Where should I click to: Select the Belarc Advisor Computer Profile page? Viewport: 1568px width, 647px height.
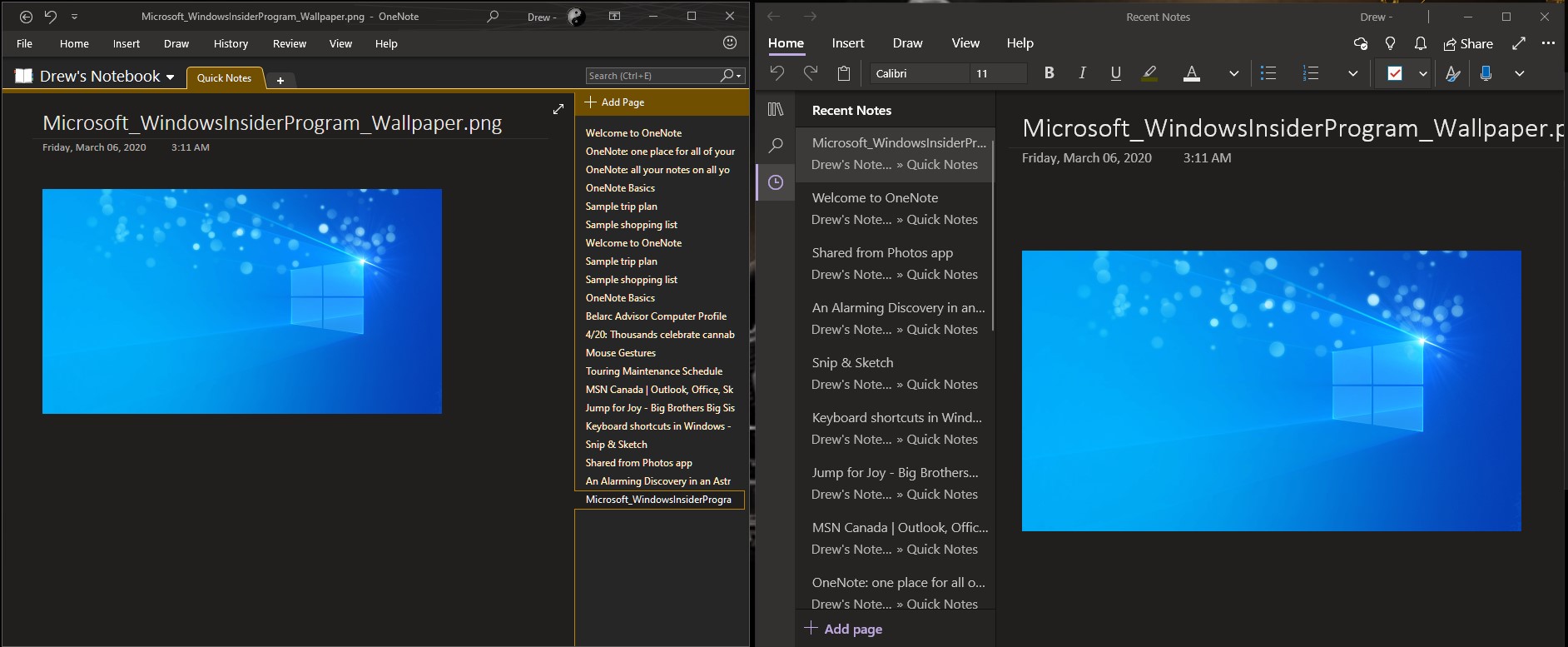656,316
